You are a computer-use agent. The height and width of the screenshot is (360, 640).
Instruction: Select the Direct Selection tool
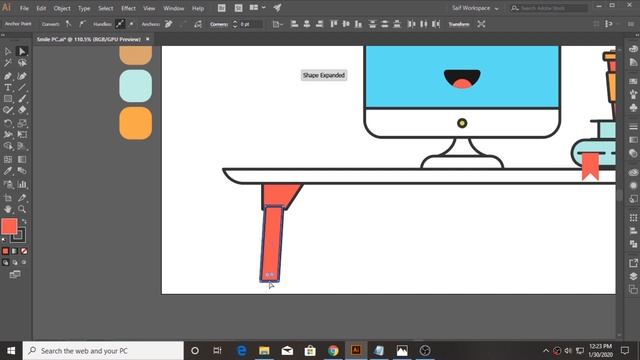point(22,51)
